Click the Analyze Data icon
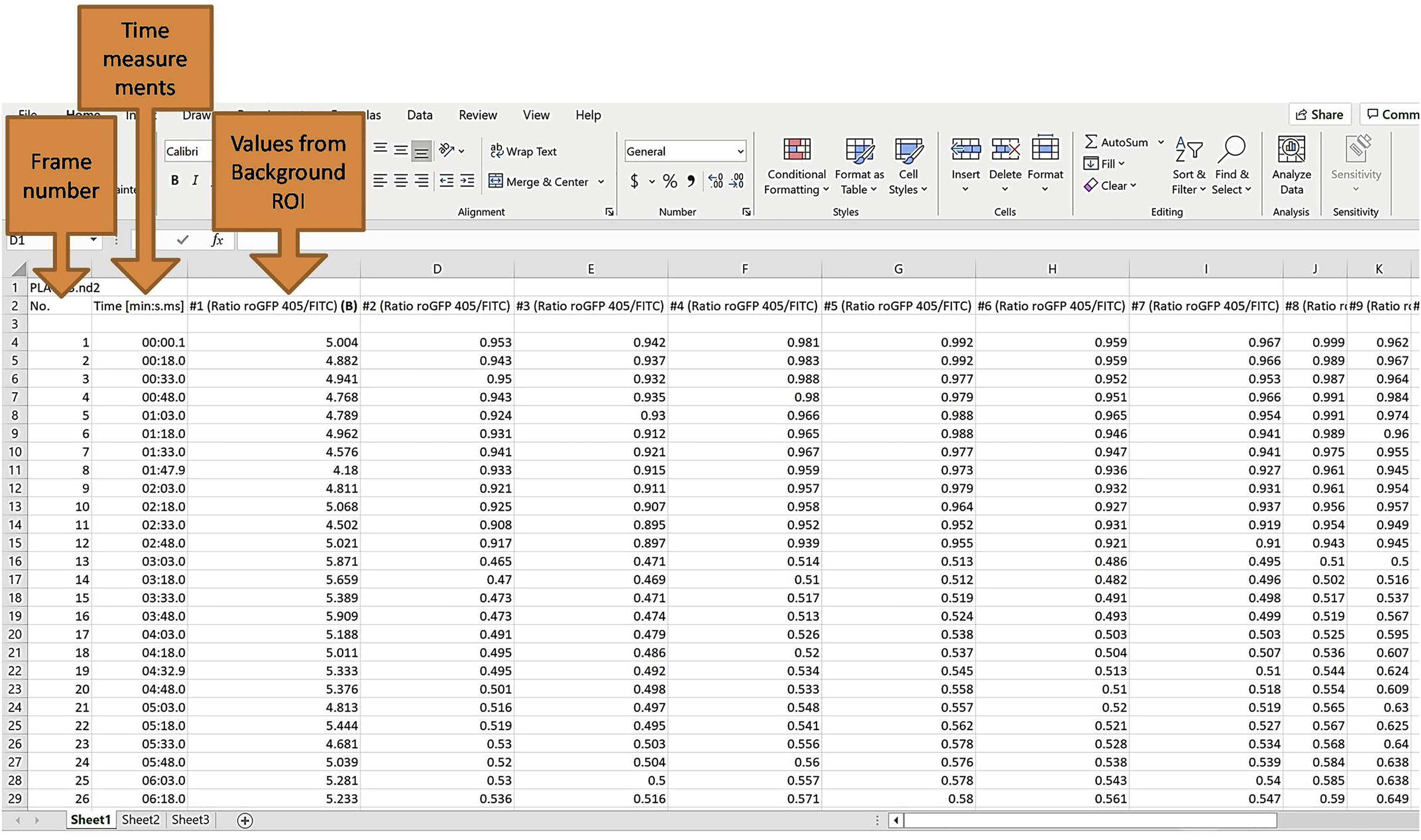This screenshot has width=1421, height=840. [x=1291, y=150]
